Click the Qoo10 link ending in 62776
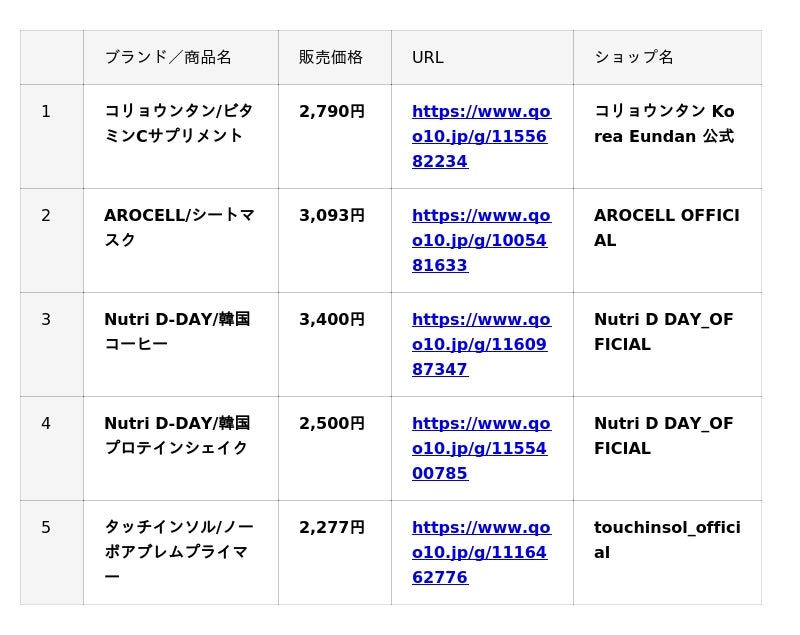 480,552
